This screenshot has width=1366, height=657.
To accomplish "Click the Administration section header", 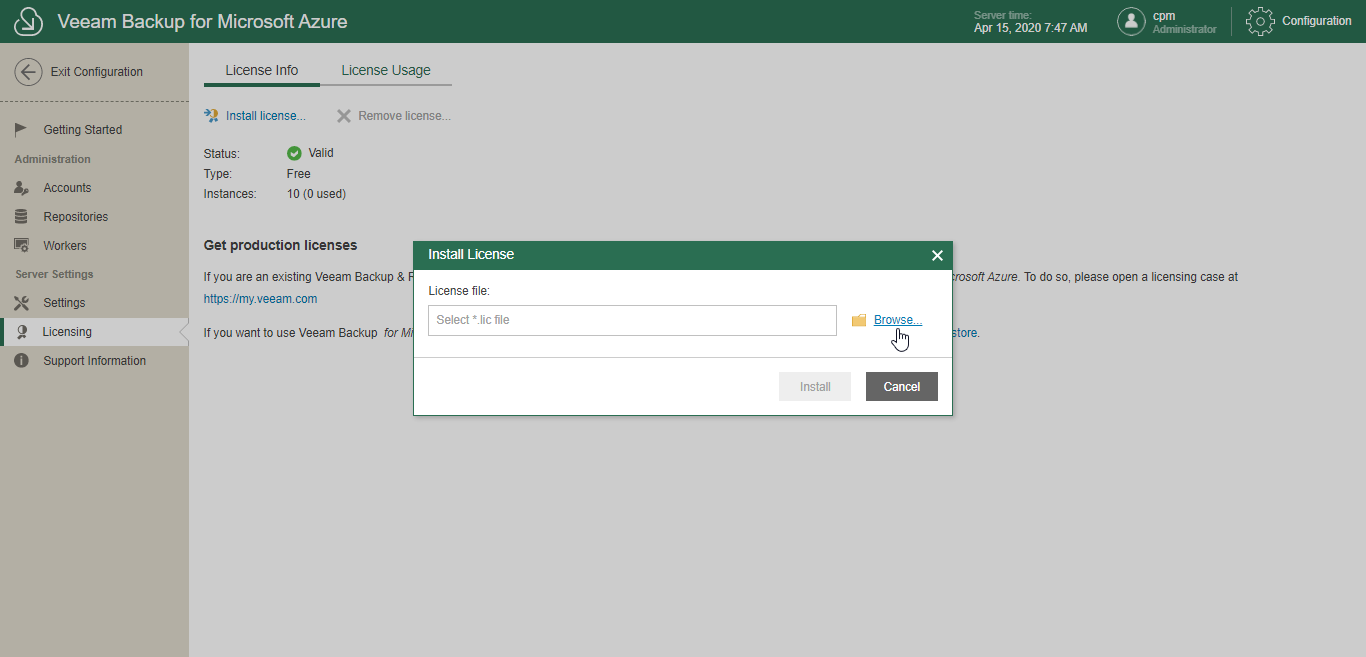I will pos(52,159).
